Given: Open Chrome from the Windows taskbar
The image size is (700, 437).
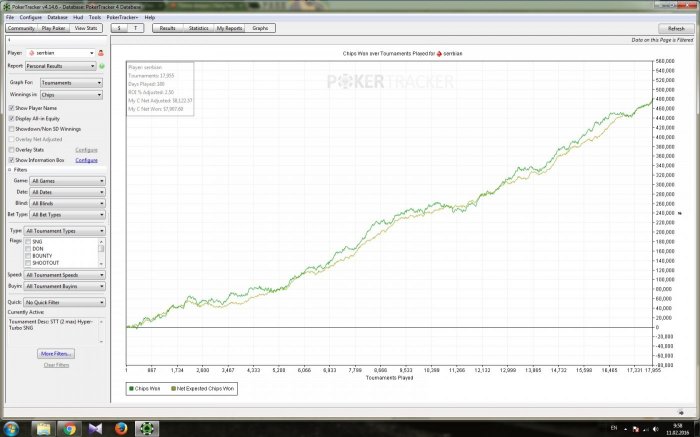Looking at the screenshot, I should [x=69, y=428].
